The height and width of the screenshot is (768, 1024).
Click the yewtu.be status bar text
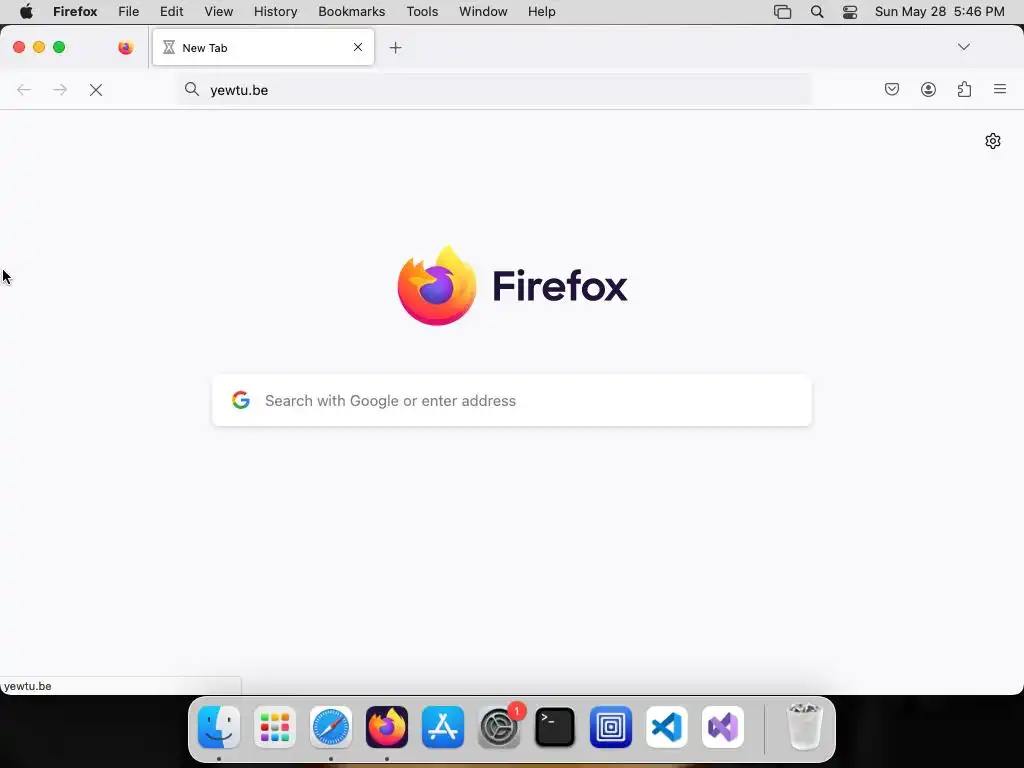27,686
